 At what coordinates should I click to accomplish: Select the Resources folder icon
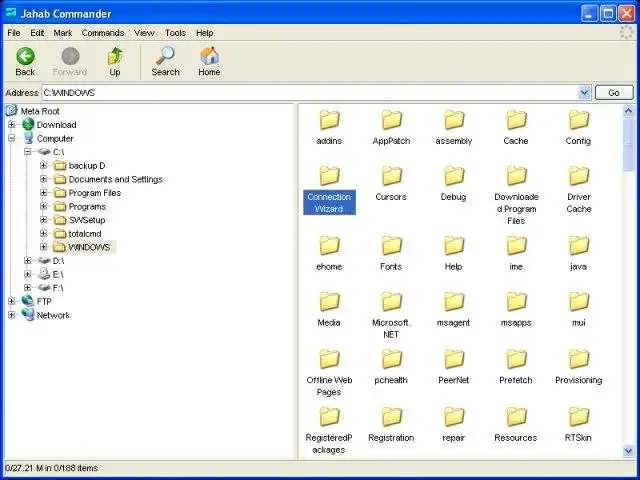(x=516, y=417)
